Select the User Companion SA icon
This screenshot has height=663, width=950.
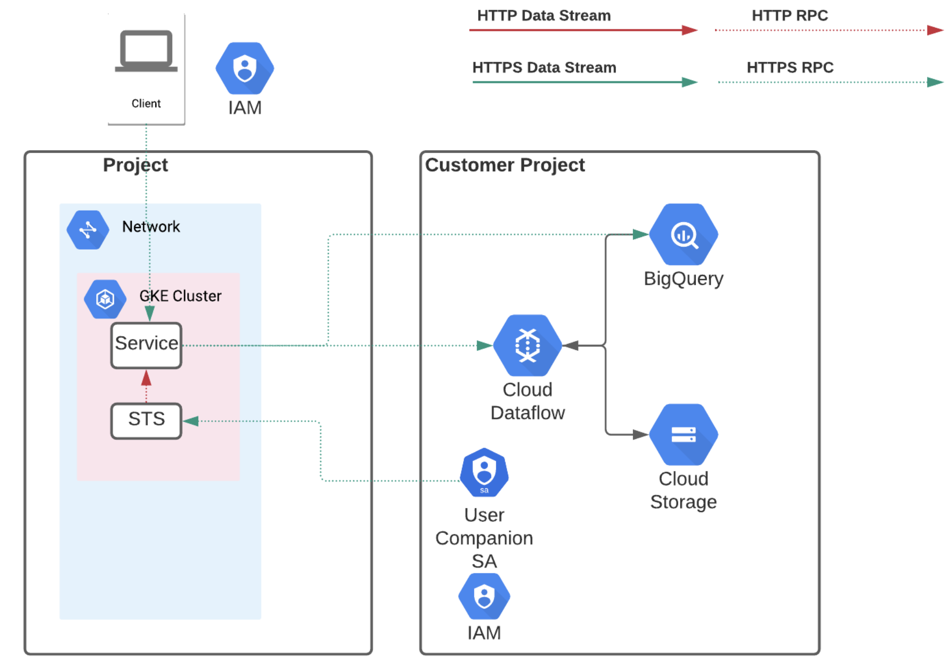tap(484, 473)
